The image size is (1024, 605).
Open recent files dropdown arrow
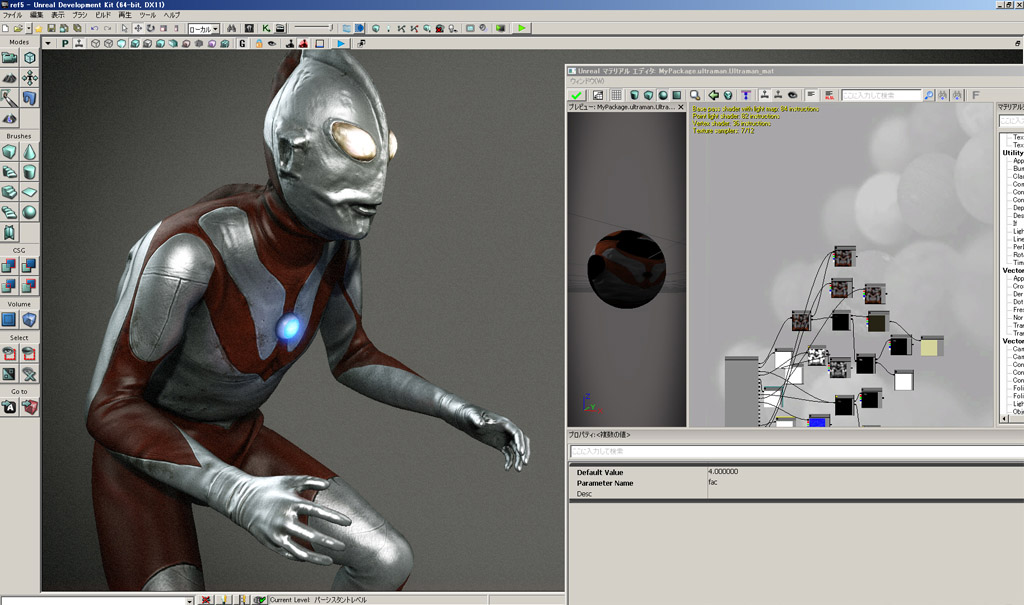click(x=29, y=28)
